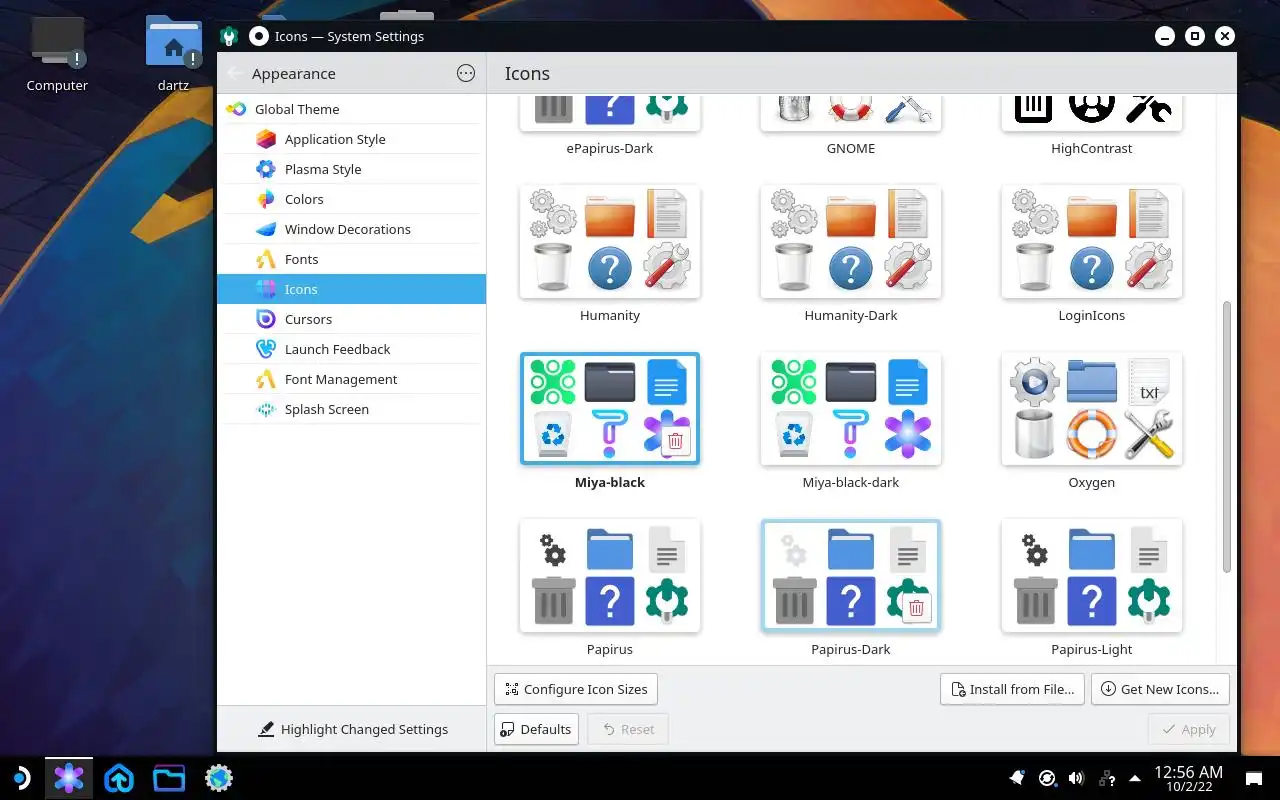Click the trash overlay on Miya-black theme

point(675,441)
